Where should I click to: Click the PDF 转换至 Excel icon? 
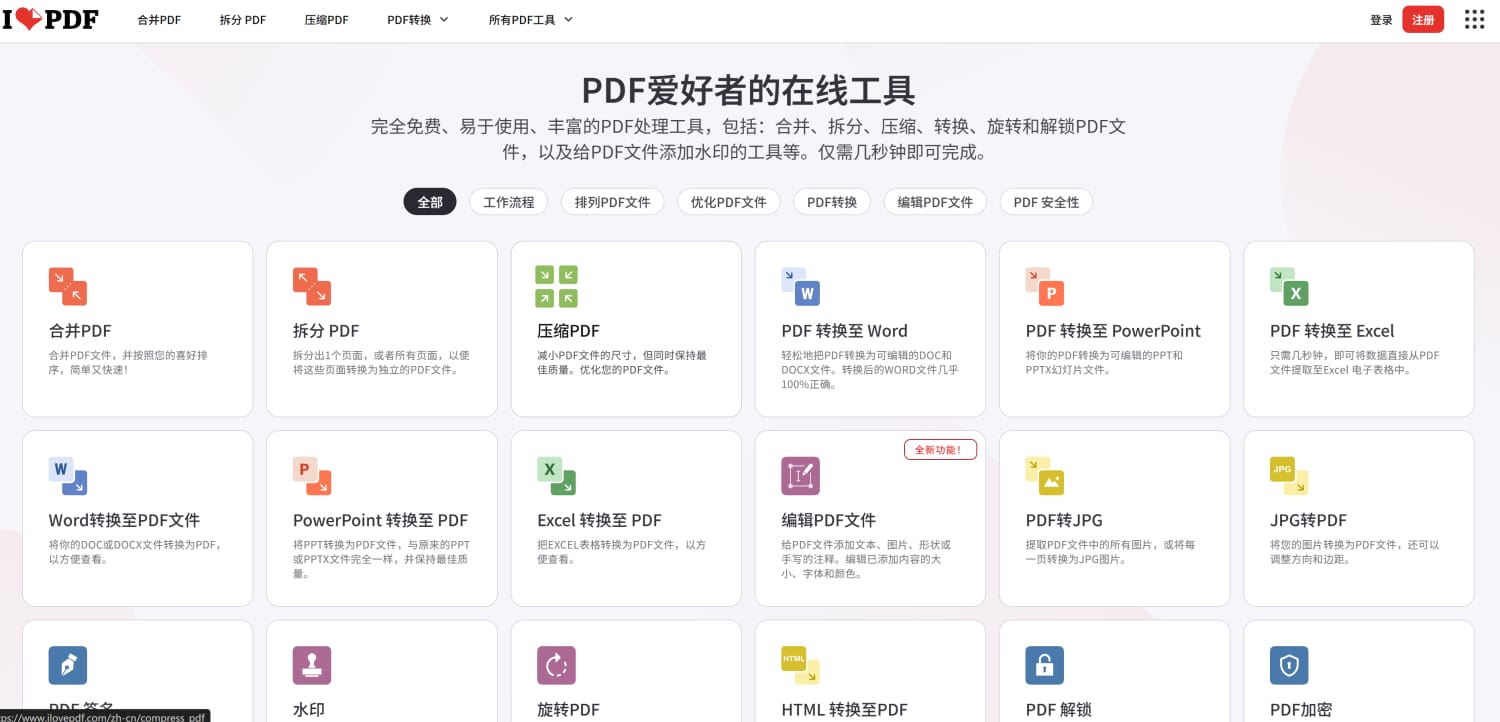(1289, 286)
